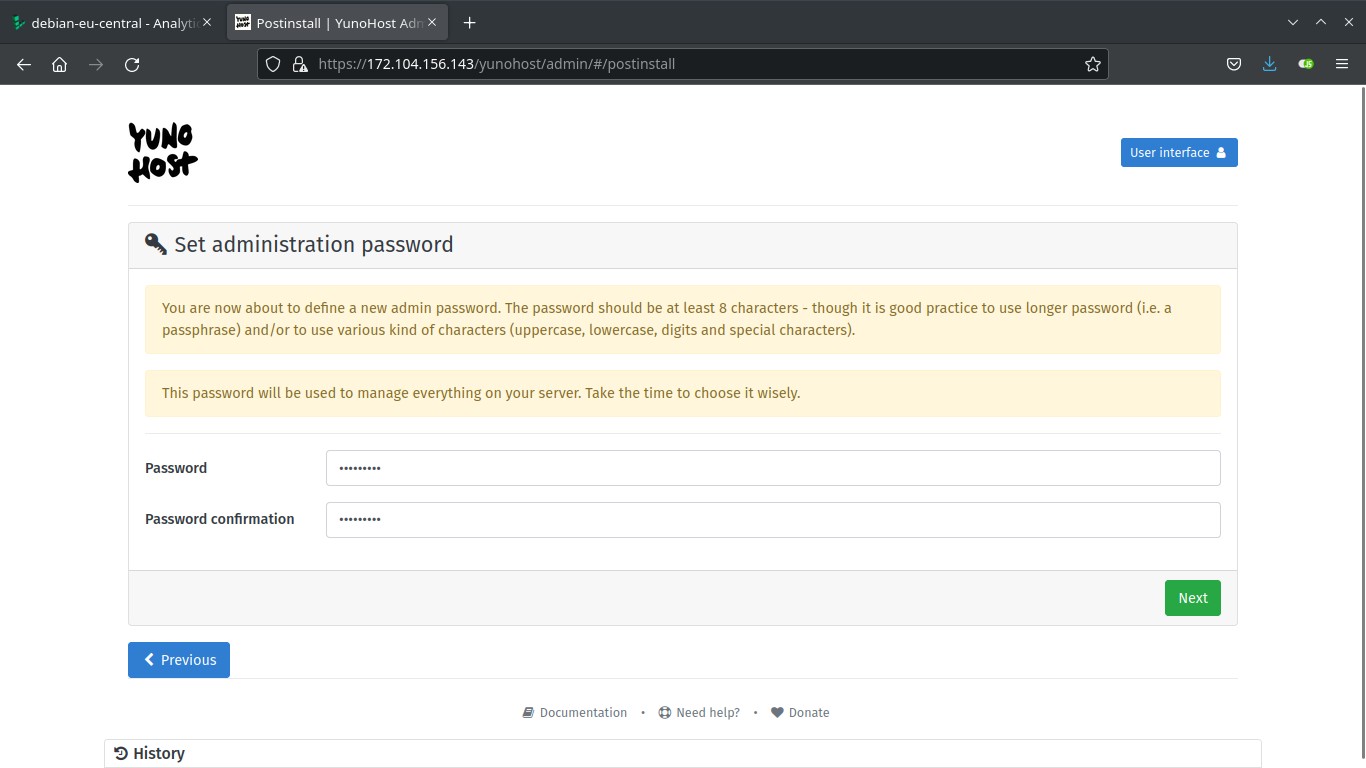This screenshot has width=1366, height=768.
Task: Click the YunoHost logo
Action: (163, 152)
